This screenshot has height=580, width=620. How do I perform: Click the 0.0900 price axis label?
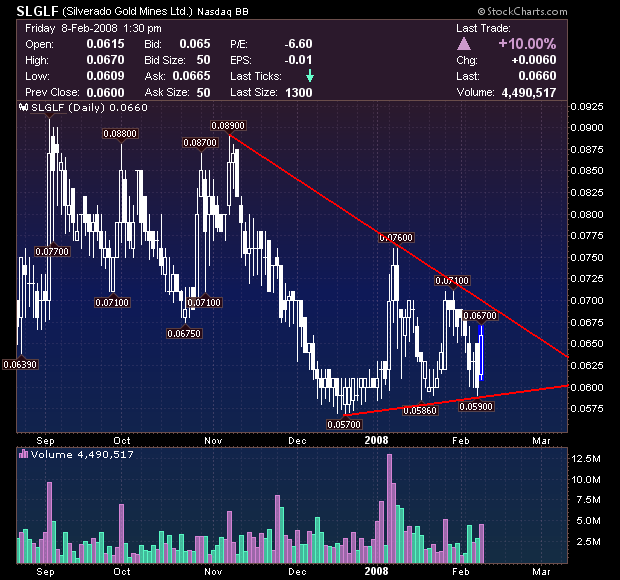tap(587, 128)
